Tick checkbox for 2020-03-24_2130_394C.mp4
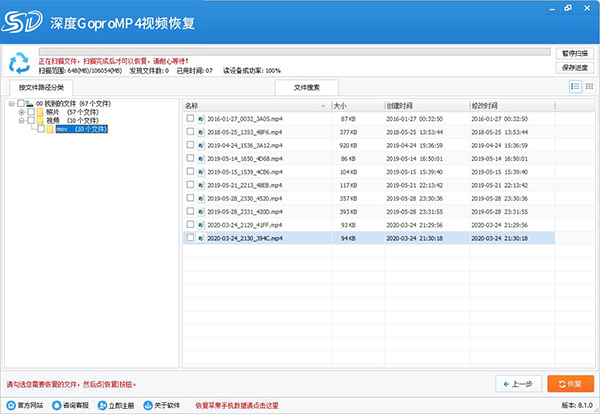This screenshot has height=414, width=600. pos(190,239)
